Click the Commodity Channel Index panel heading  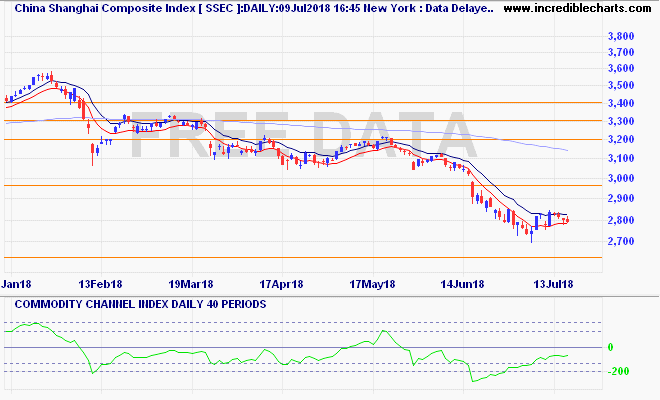click(x=135, y=304)
